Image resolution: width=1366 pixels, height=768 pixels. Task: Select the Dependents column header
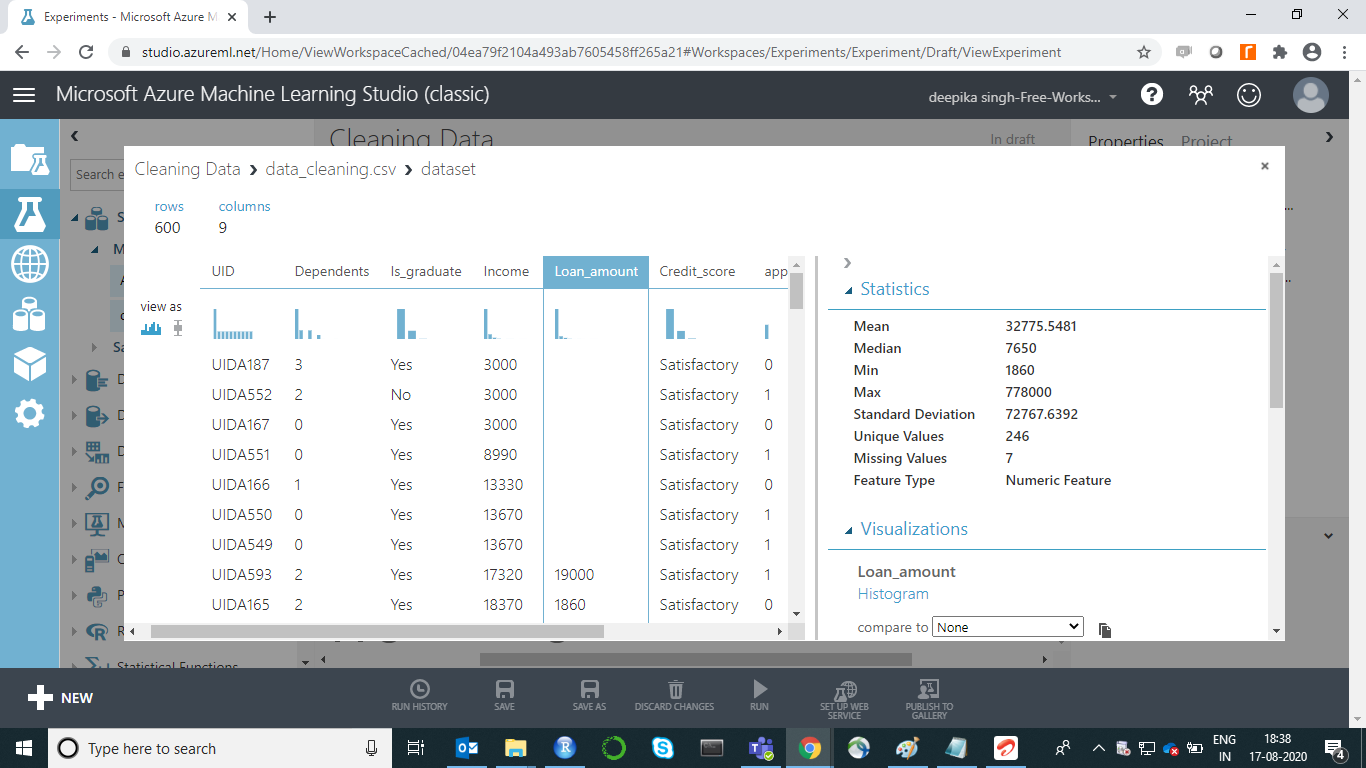pos(332,271)
